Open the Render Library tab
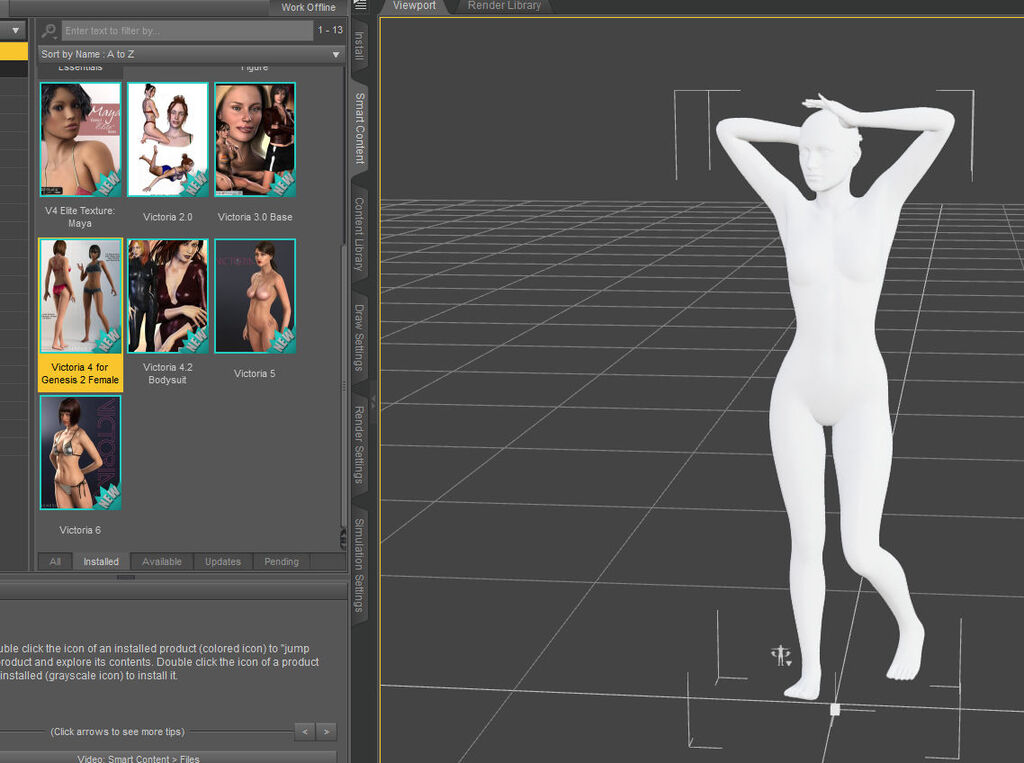Image resolution: width=1024 pixels, height=763 pixels. pyautogui.click(x=504, y=6)
